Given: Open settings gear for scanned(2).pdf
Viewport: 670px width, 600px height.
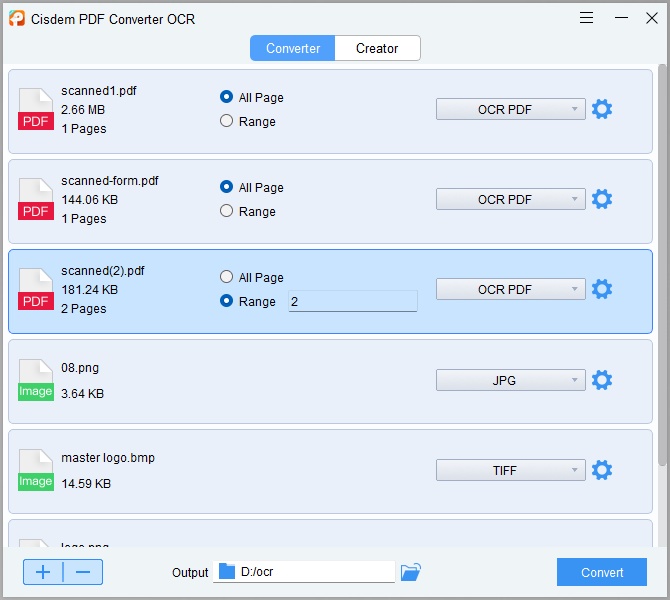Looking at the screenshot, I should 602,289.
